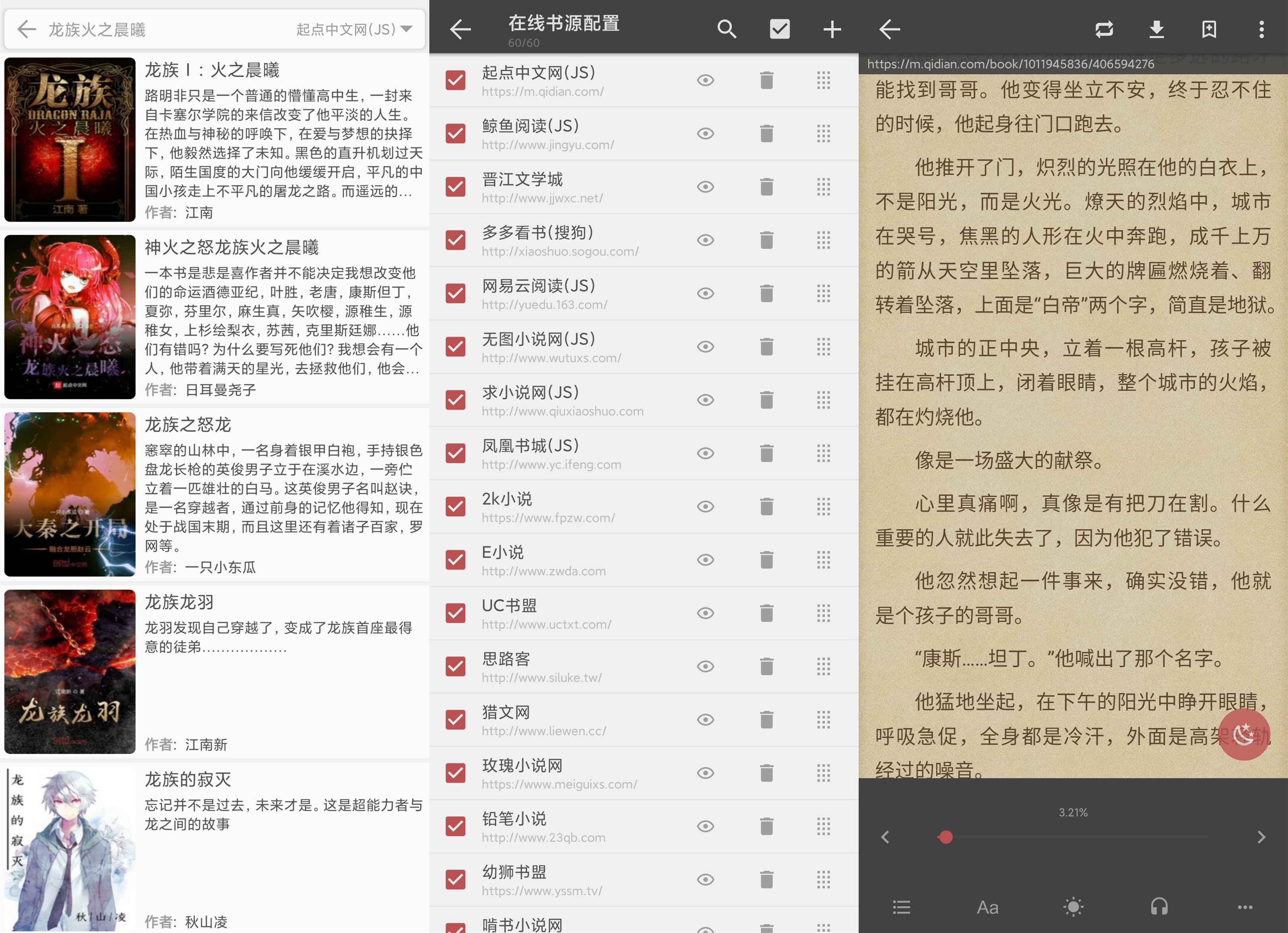Toggle select-all book sources checkbox icon

point(779,29)
